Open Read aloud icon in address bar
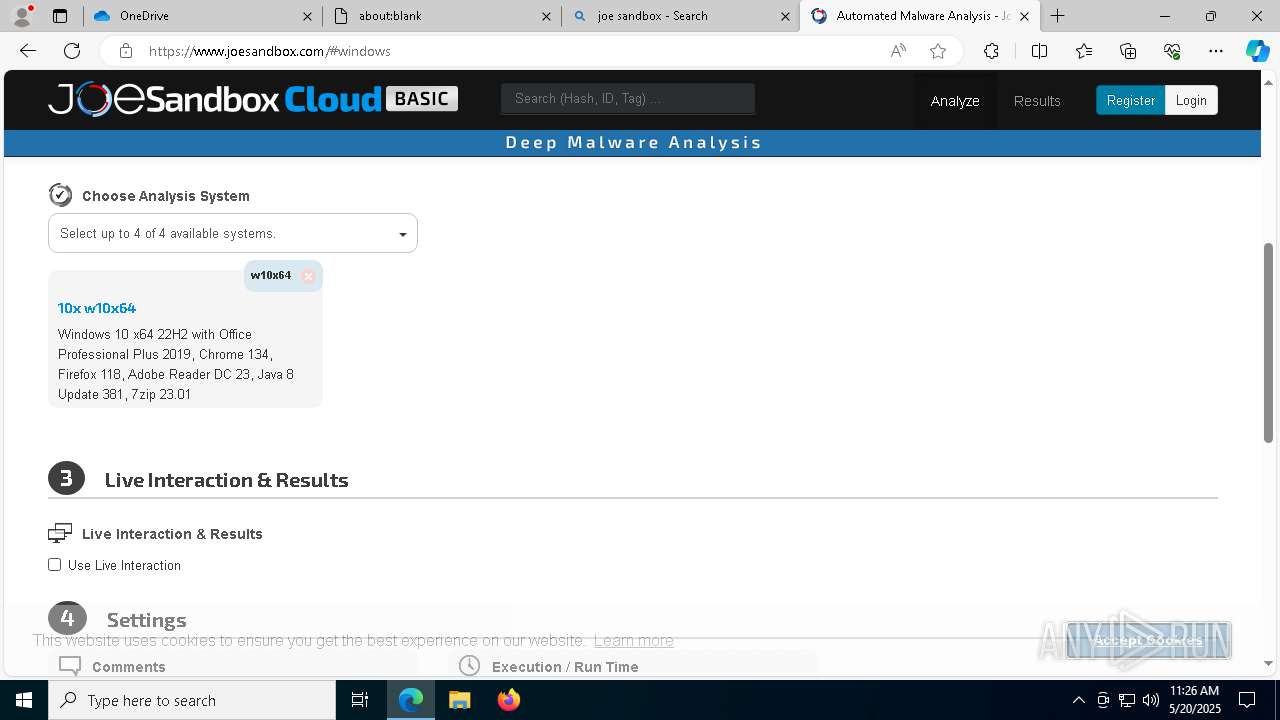 [898, 51]
